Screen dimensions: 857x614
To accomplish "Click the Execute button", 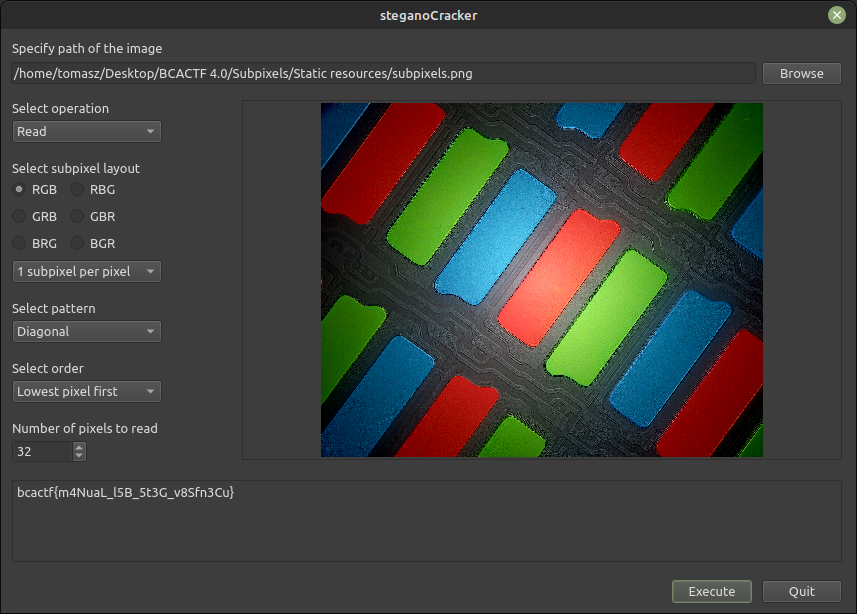I will point(712,592).
